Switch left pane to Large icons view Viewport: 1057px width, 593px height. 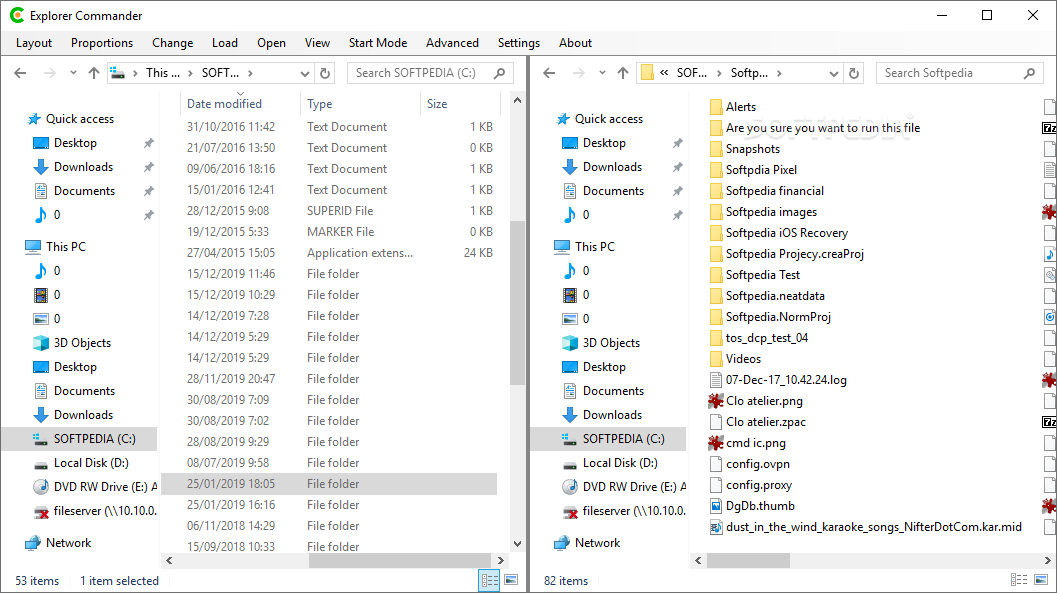click(x=512, y=580)
